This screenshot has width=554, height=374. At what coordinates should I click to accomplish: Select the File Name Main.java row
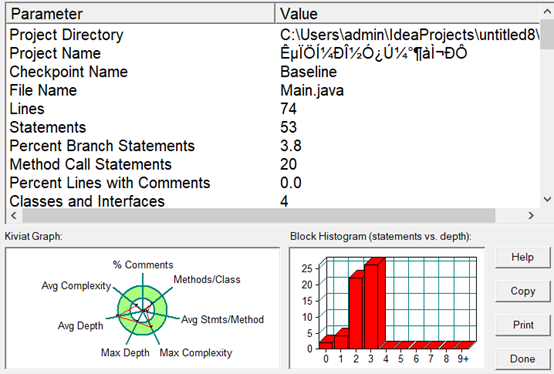click(x=273, y=90)
